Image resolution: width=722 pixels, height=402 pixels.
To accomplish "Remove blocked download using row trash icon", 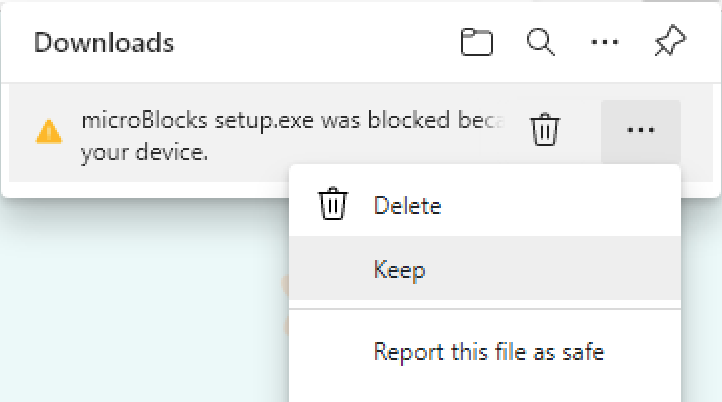I will (x=545, y=129).
